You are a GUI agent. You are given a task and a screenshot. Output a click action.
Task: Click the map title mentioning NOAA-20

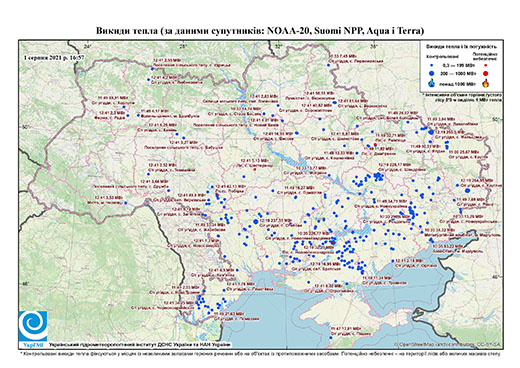tap(260, 31)
